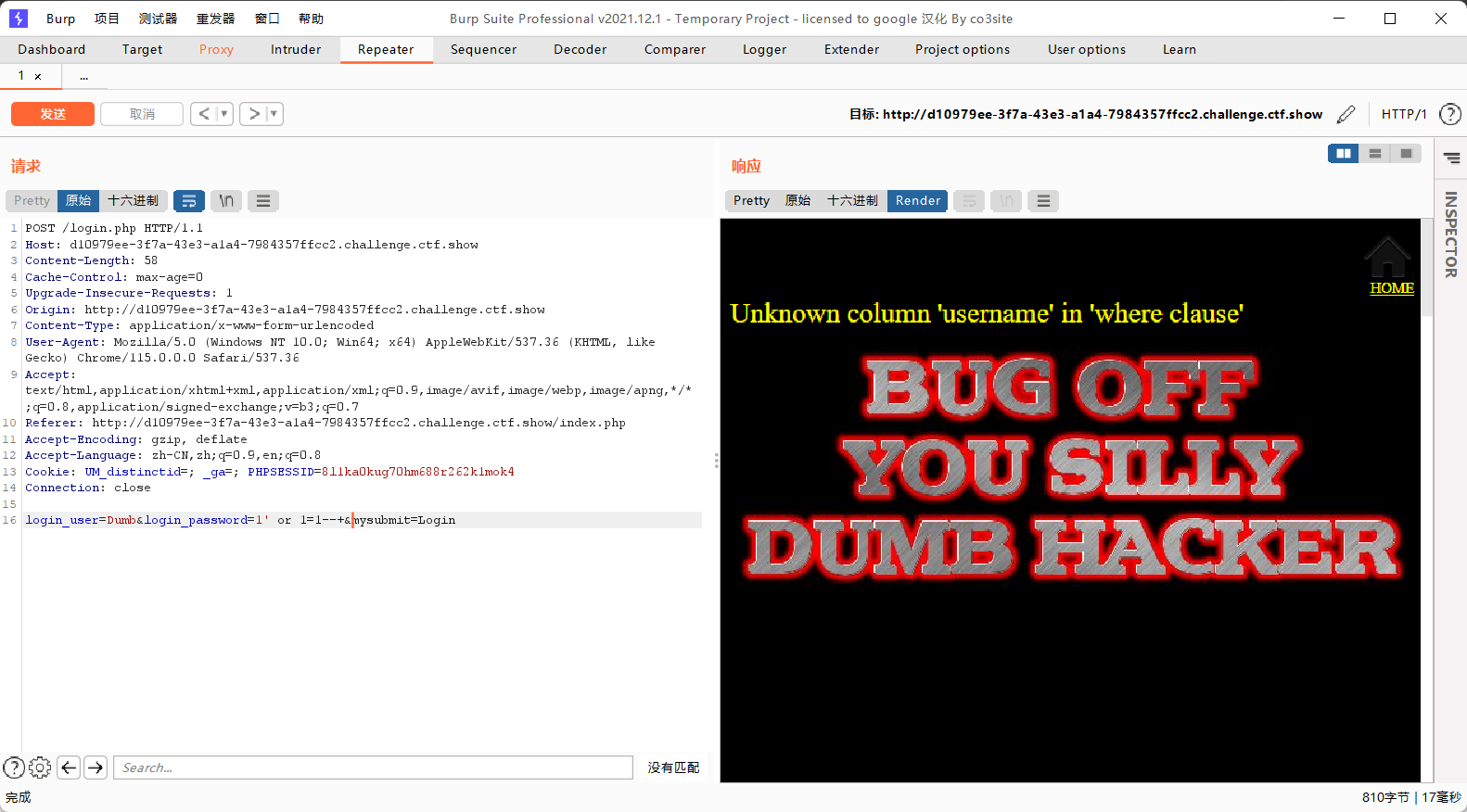This screenshot has height=812, width=1467.
Task: Edit target with the pencil icon
Action: coord(1346,114)
